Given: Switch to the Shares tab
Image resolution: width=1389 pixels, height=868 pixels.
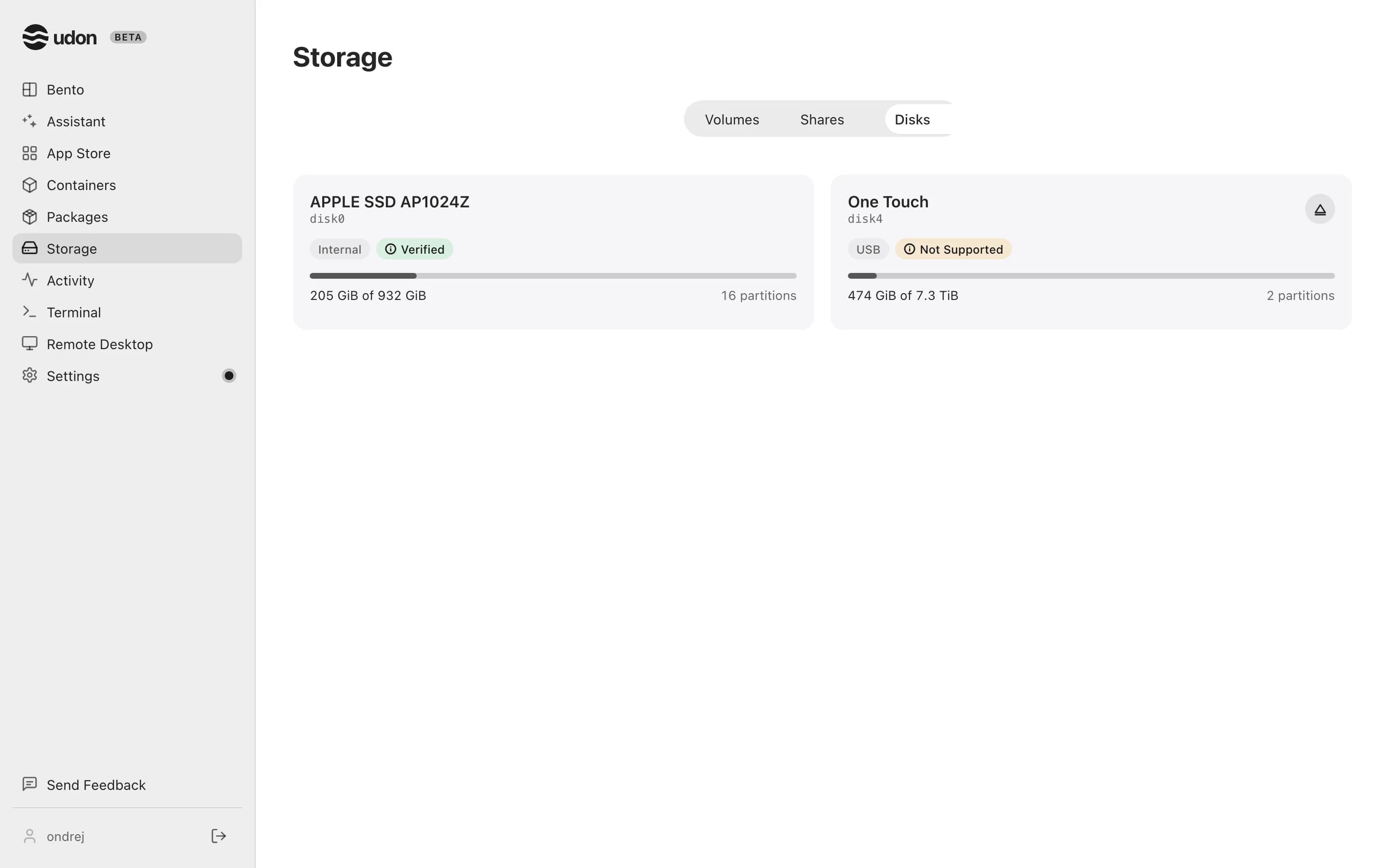Looking at the screenshot, I should [x=822, y=120].
